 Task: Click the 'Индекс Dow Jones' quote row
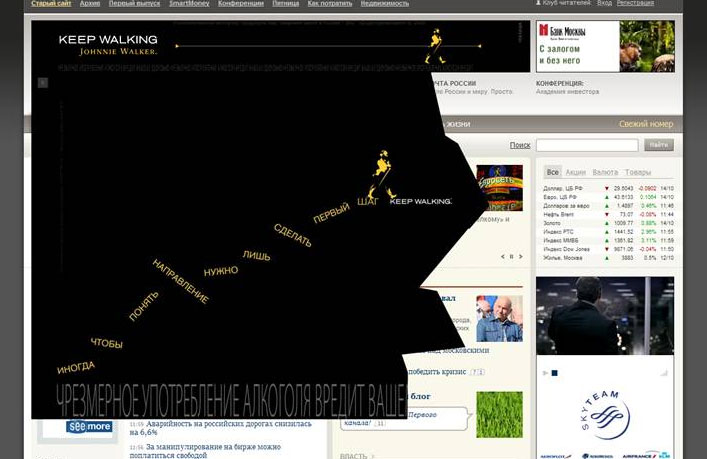point(608,249)
